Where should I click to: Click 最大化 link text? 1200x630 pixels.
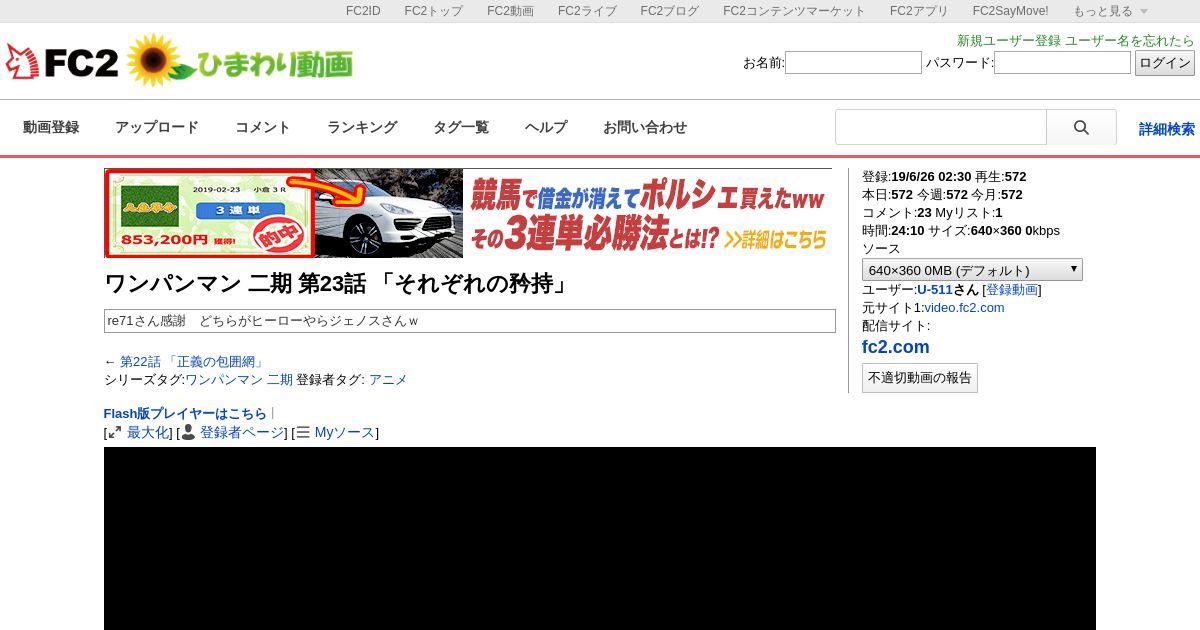tap(148, 432)
